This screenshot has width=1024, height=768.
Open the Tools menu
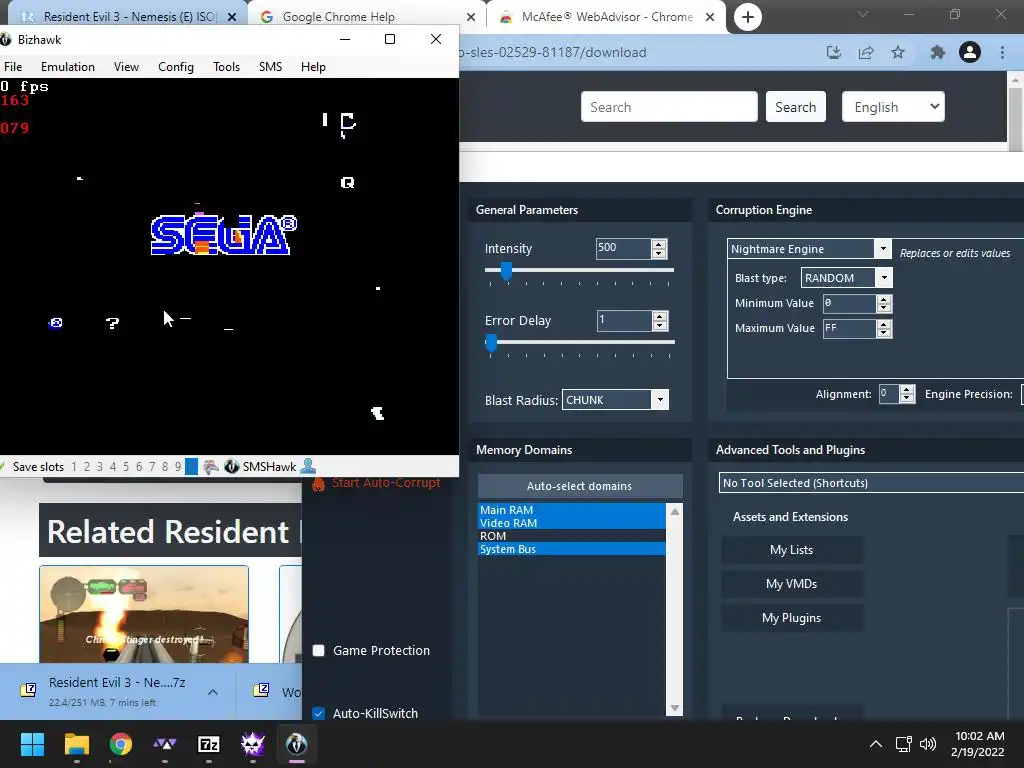click(227, 67)
